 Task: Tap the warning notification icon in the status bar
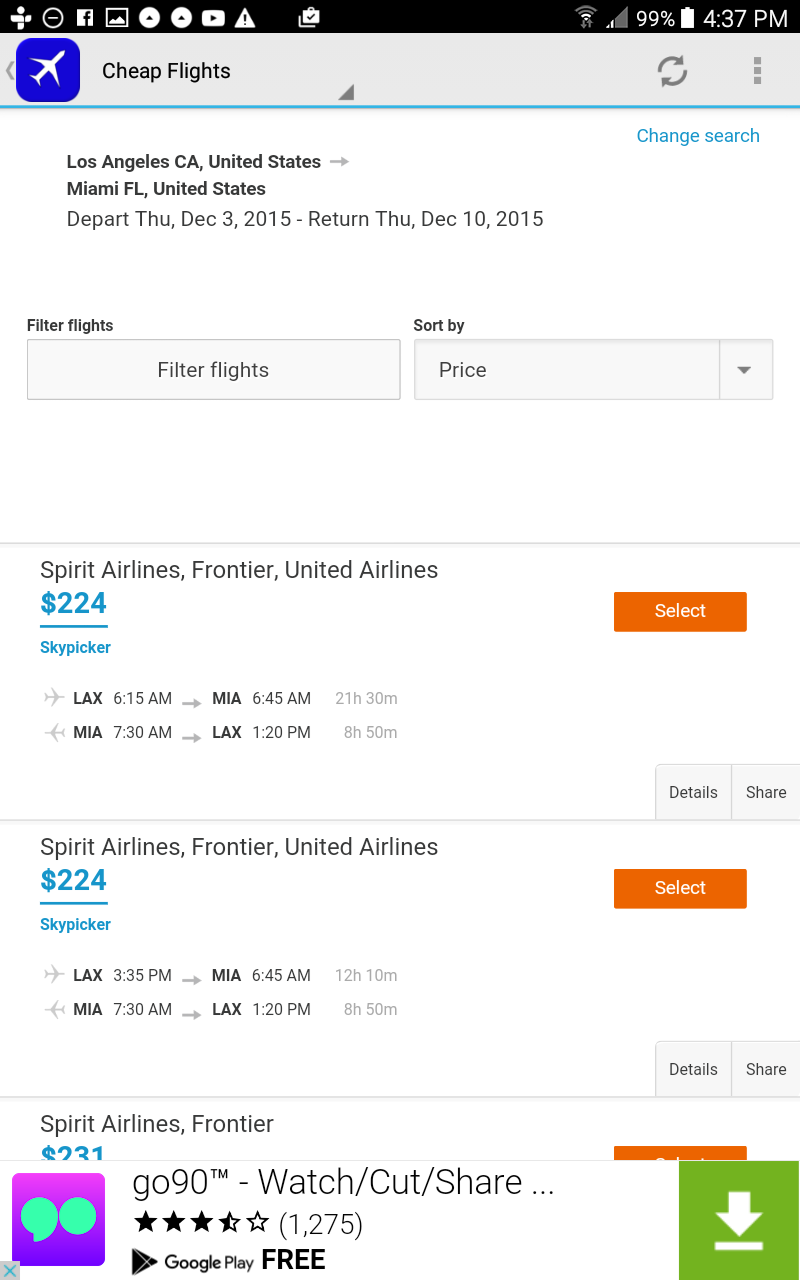pyautogui.click(x=246, y=17)
